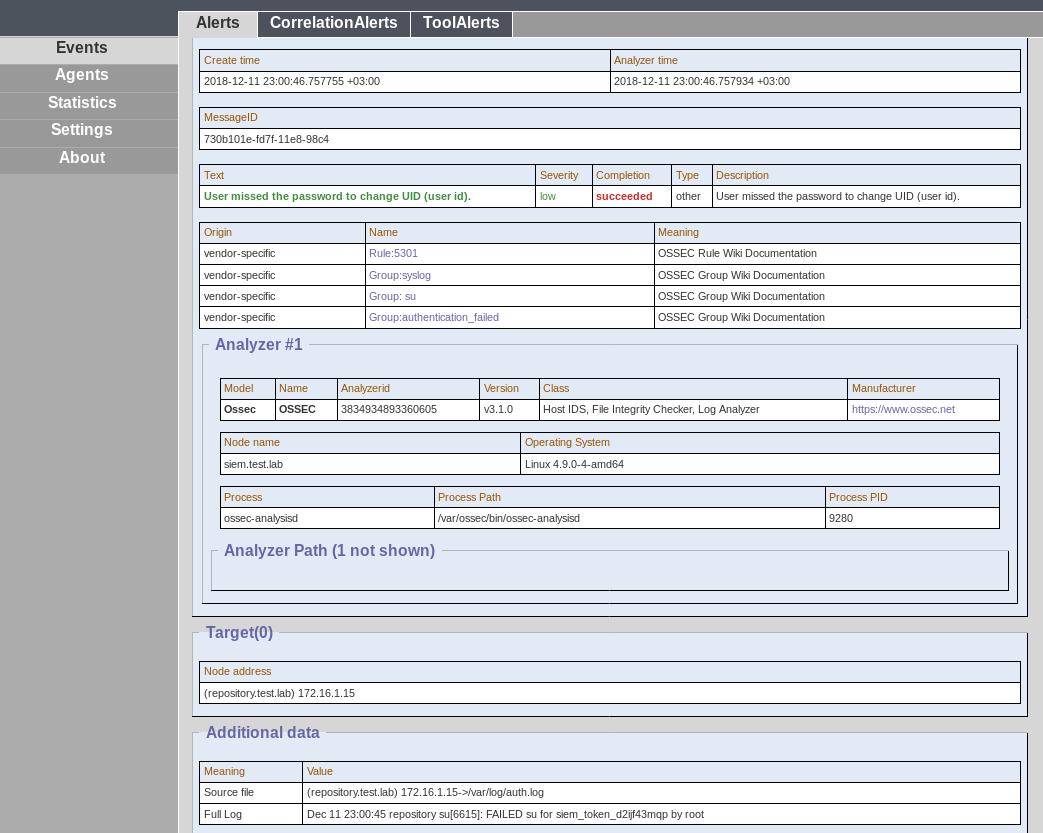Screen dimensions: 1043x833
Task: Open the ToolAlerts tab
Action: pyautogui.click(x=460, y=23)
